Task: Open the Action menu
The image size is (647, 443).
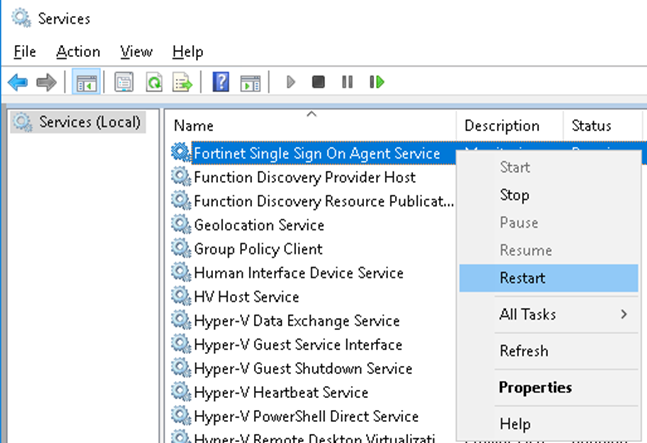Action: point(78,51)
